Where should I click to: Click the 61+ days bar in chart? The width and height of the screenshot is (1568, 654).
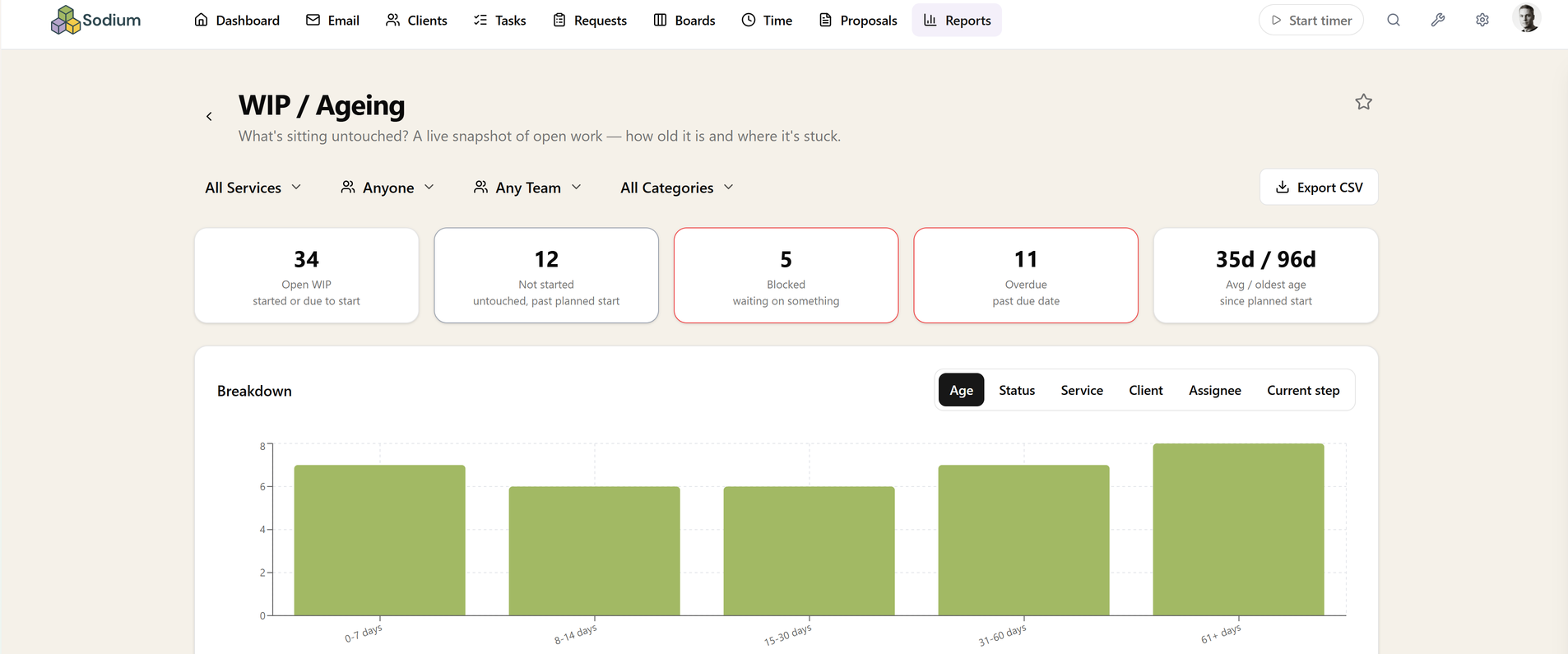(x=1238, y=529)
